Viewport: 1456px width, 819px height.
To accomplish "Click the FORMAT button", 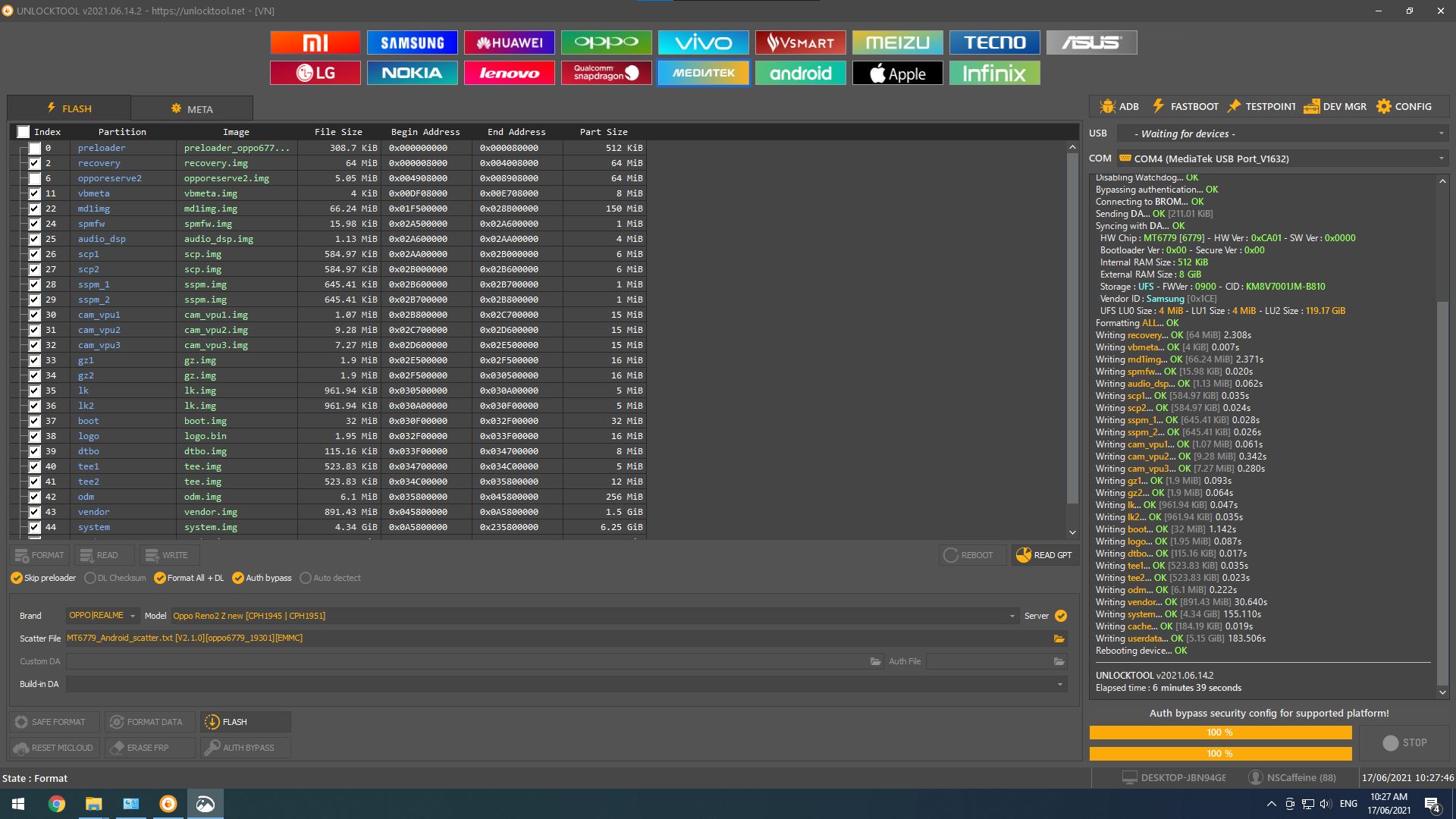I will [39, 555].
